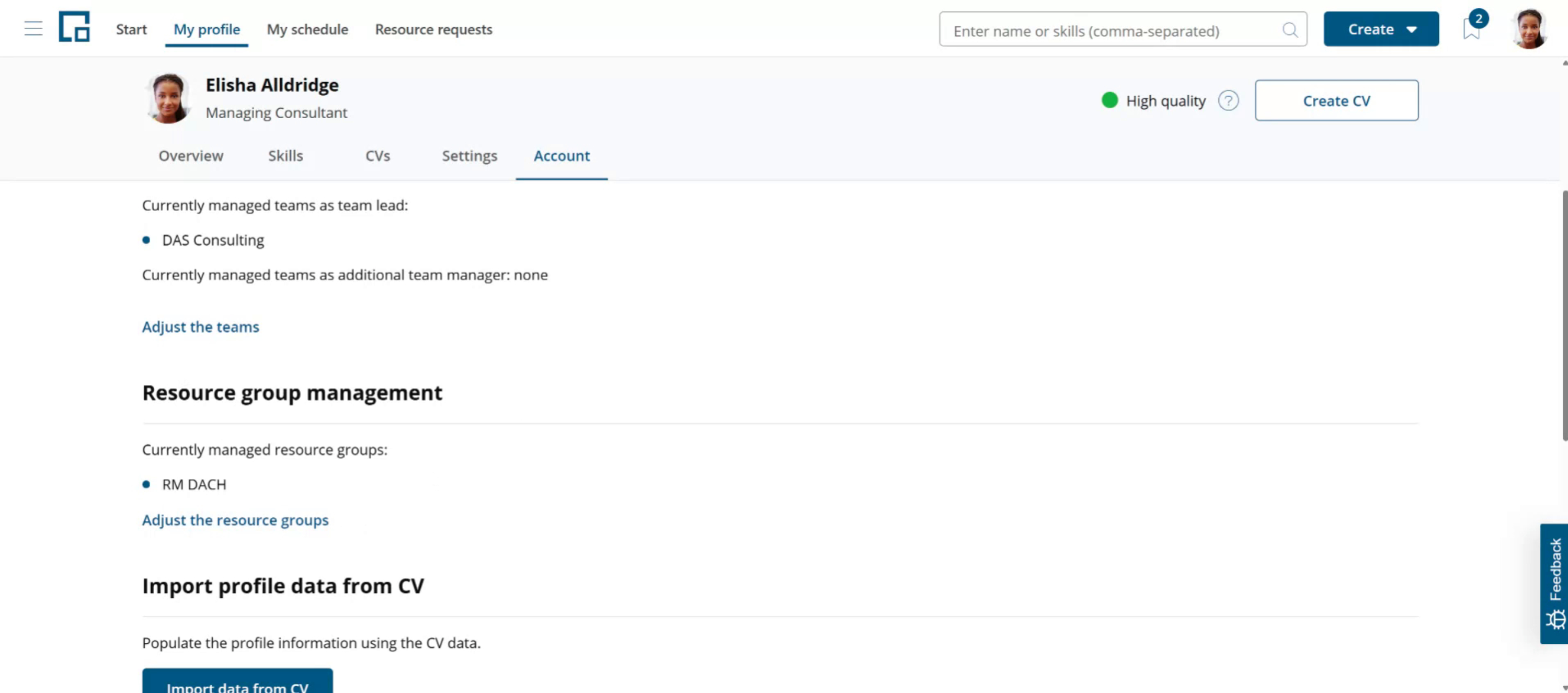Expand the Create dropdown button

pyautogui.click(x=1380, y=29)
